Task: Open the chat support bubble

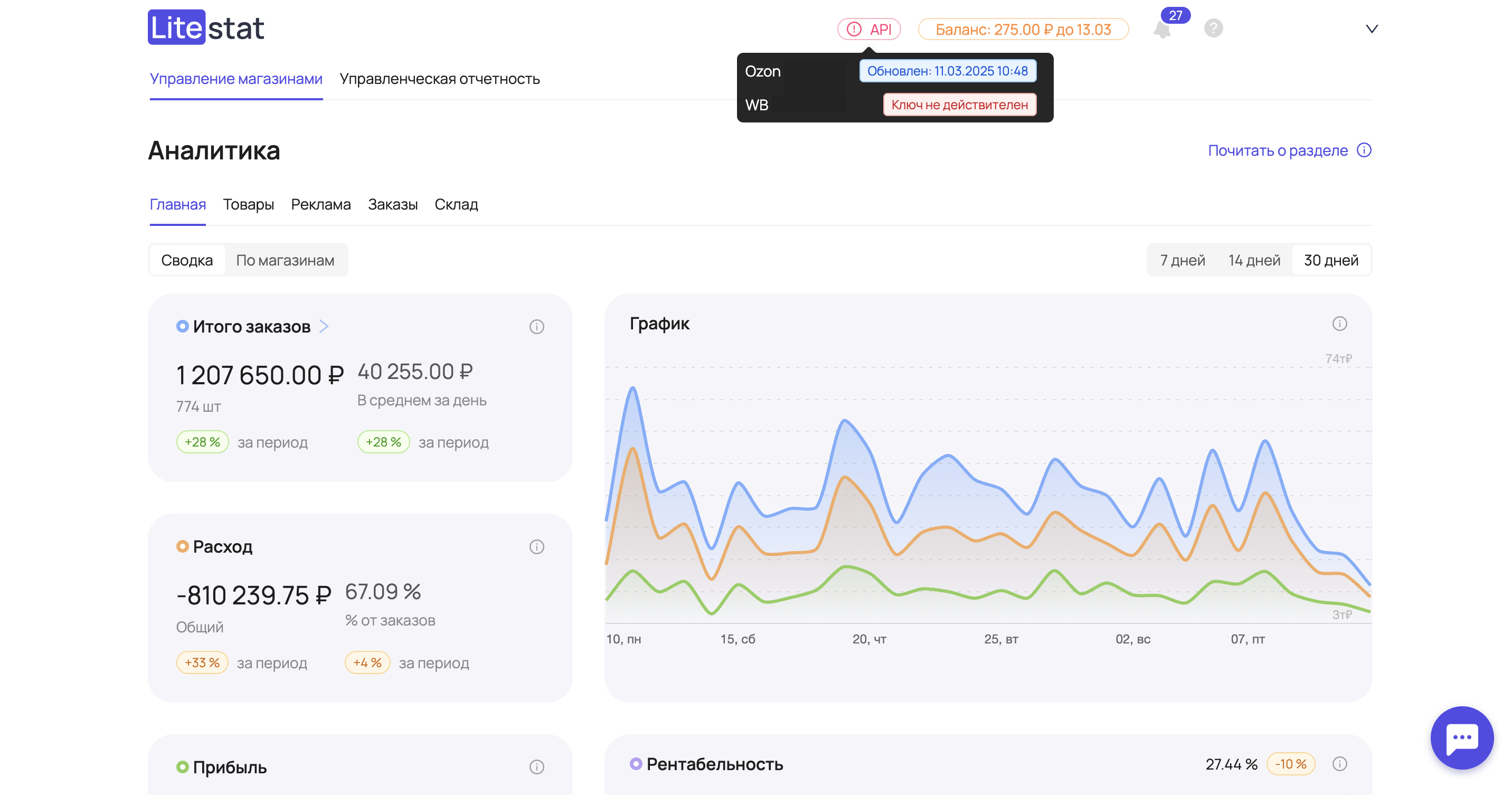Action: 1461,738
